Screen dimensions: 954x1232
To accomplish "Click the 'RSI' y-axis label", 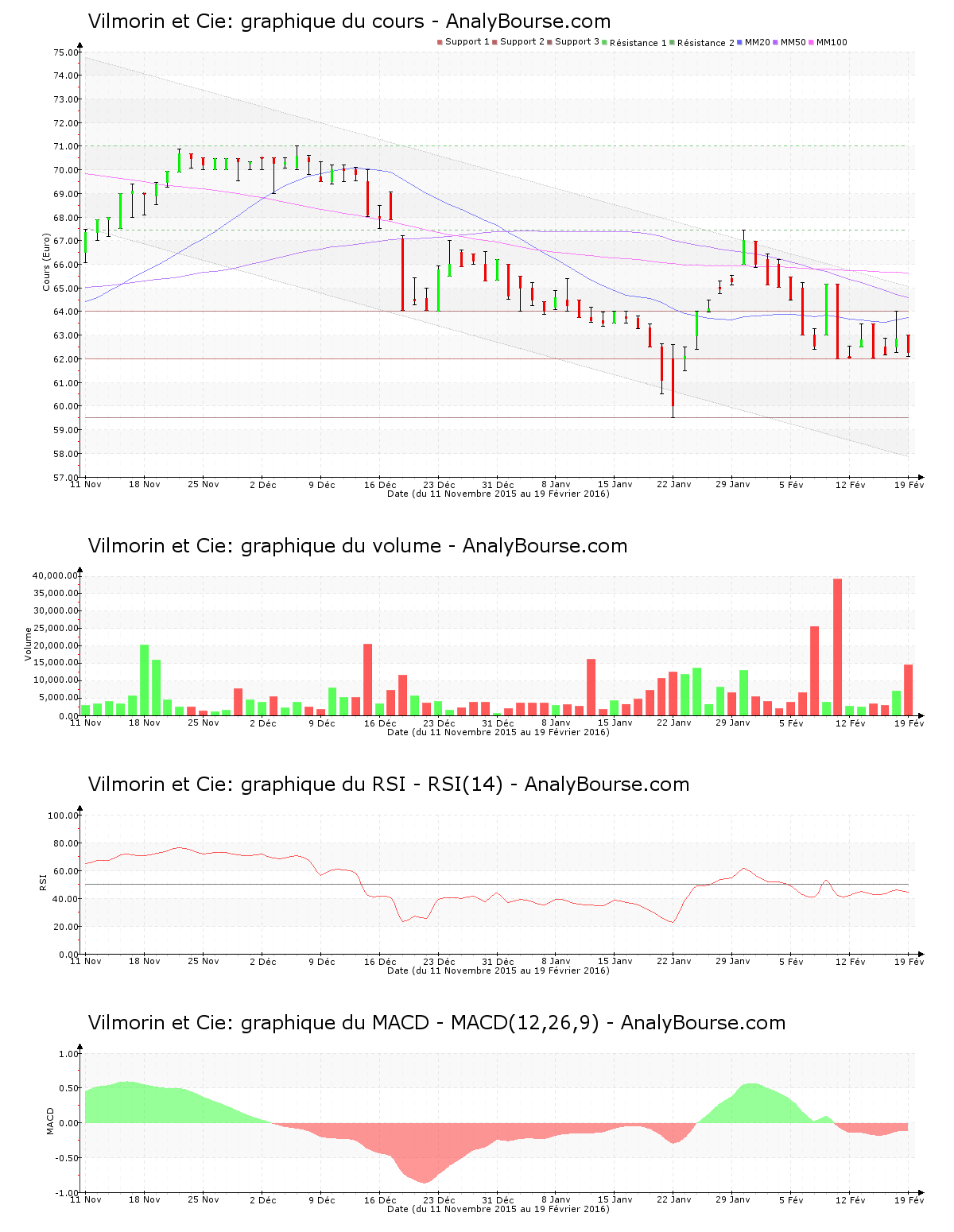I will click(43, 881).
